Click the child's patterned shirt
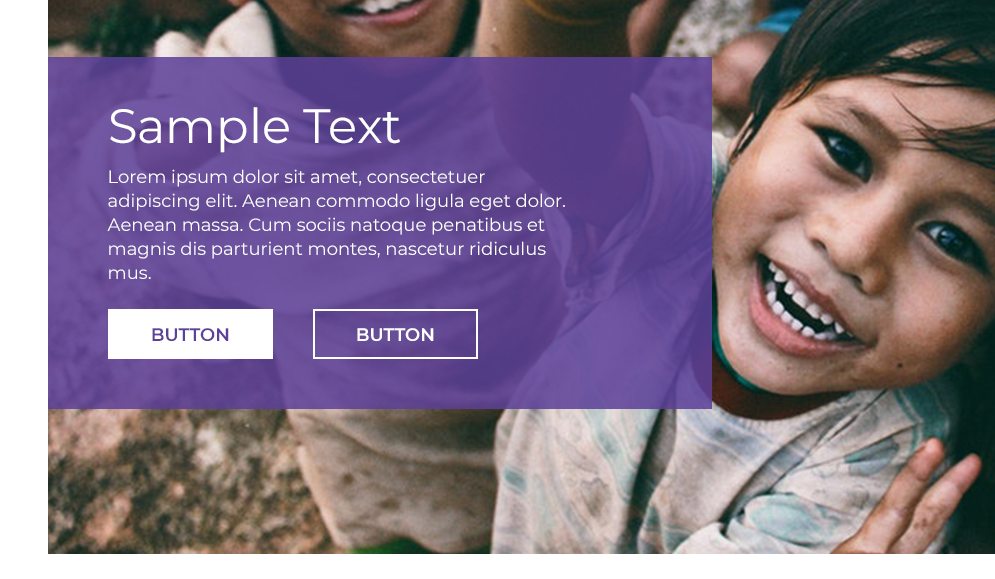Screen dimensions: 995x579 698,482
